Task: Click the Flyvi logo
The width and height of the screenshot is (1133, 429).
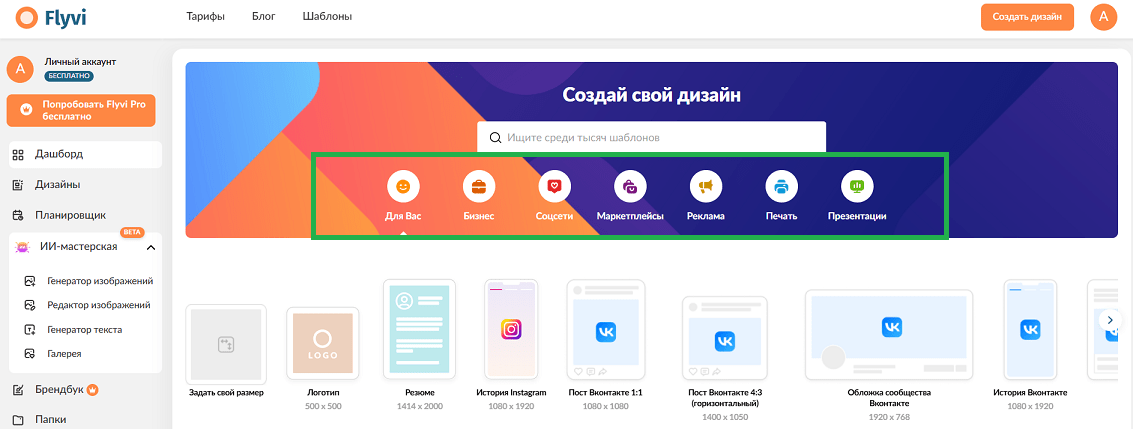Action: [x=51, y=17]
